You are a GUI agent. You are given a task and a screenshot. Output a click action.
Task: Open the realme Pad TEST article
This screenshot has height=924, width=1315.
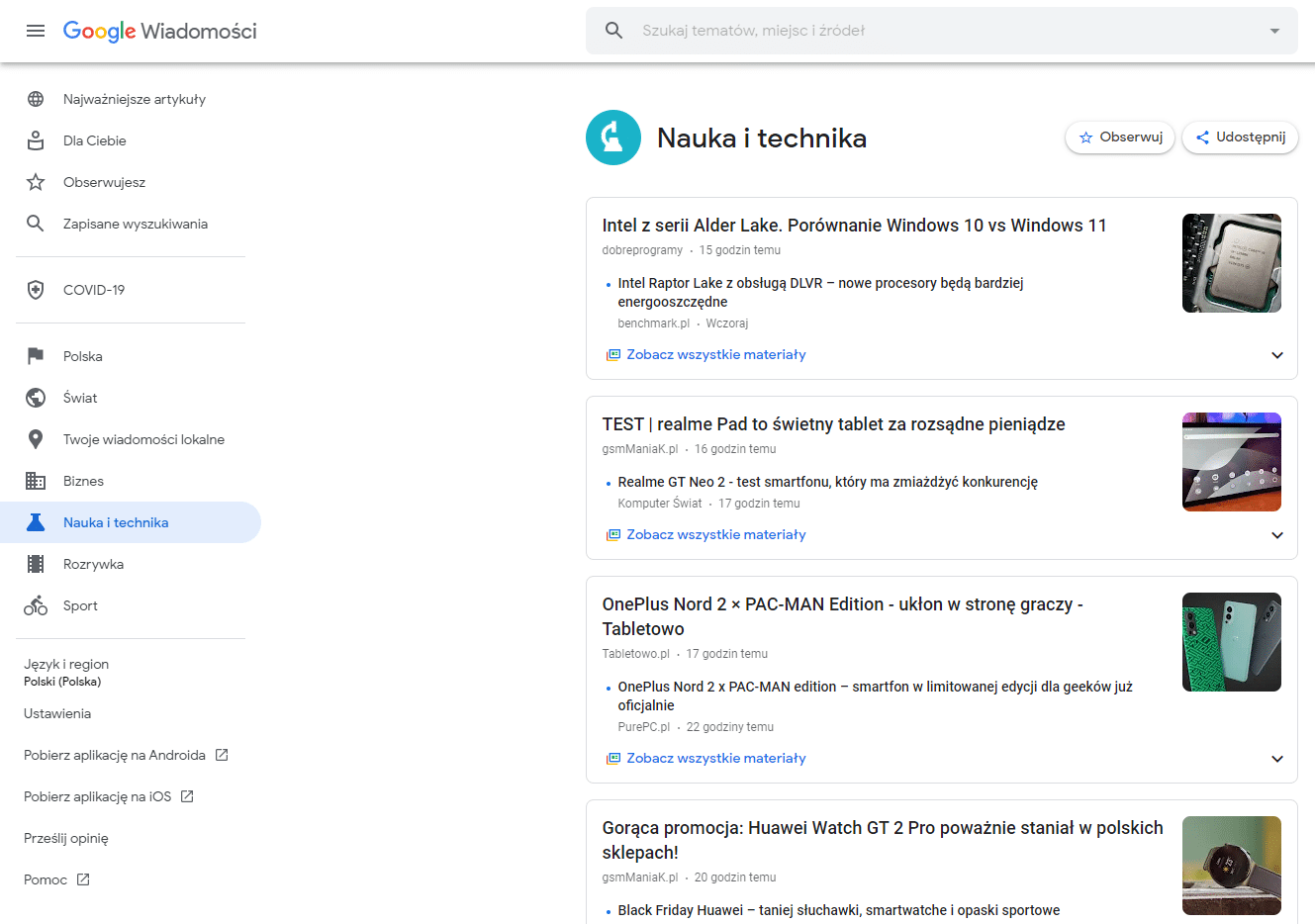coord(833,424)
